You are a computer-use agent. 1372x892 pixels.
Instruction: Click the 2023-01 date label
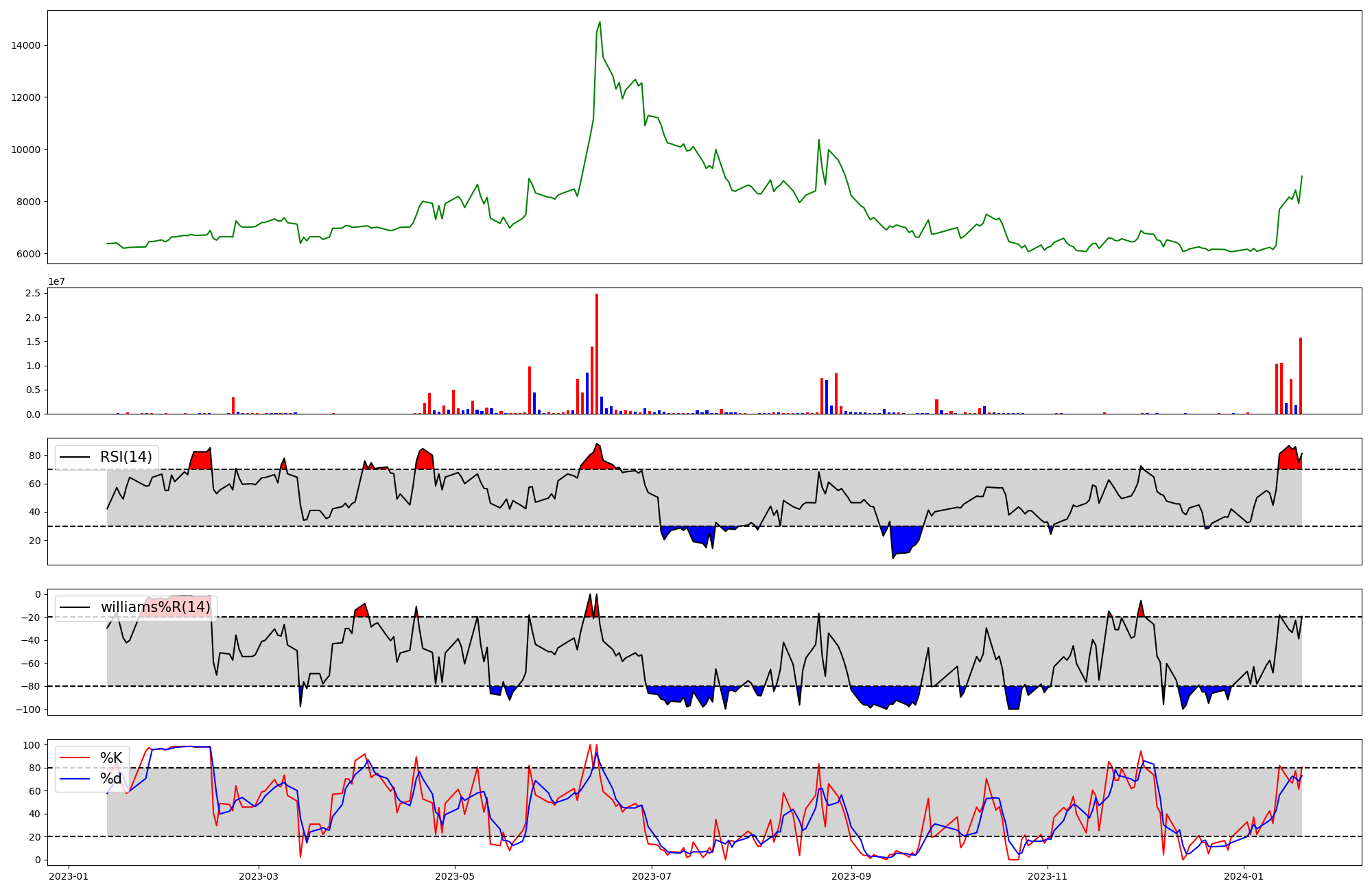click(x=68, y=876)
